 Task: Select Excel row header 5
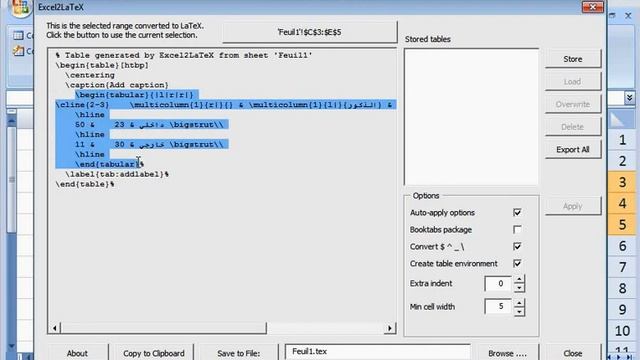622,224
